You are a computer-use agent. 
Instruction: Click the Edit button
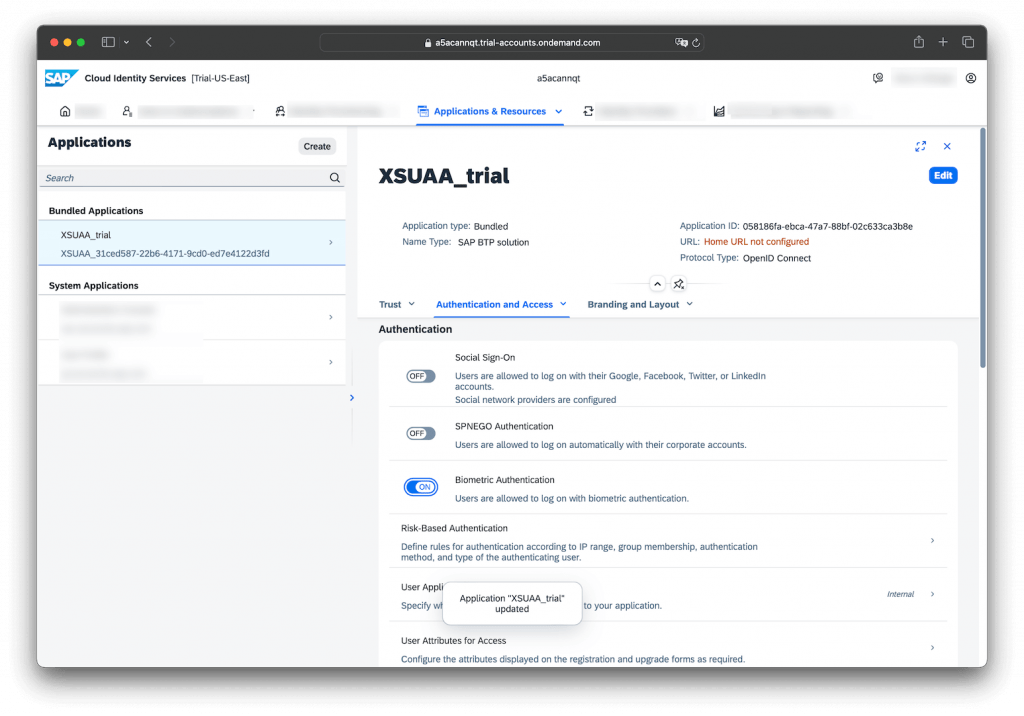point(942,175)
